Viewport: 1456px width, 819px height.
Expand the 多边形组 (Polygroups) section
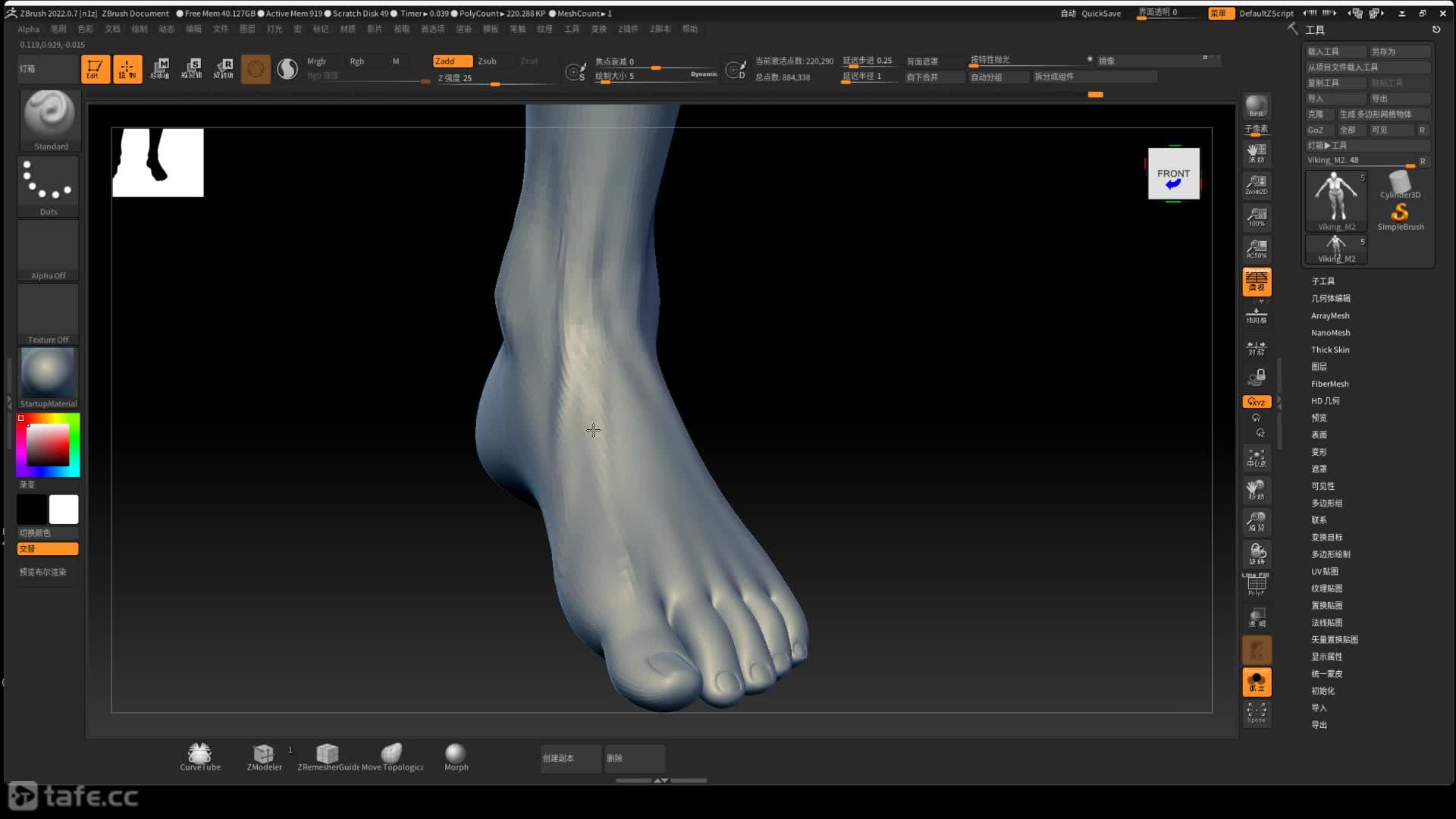tap(1326, 503)
